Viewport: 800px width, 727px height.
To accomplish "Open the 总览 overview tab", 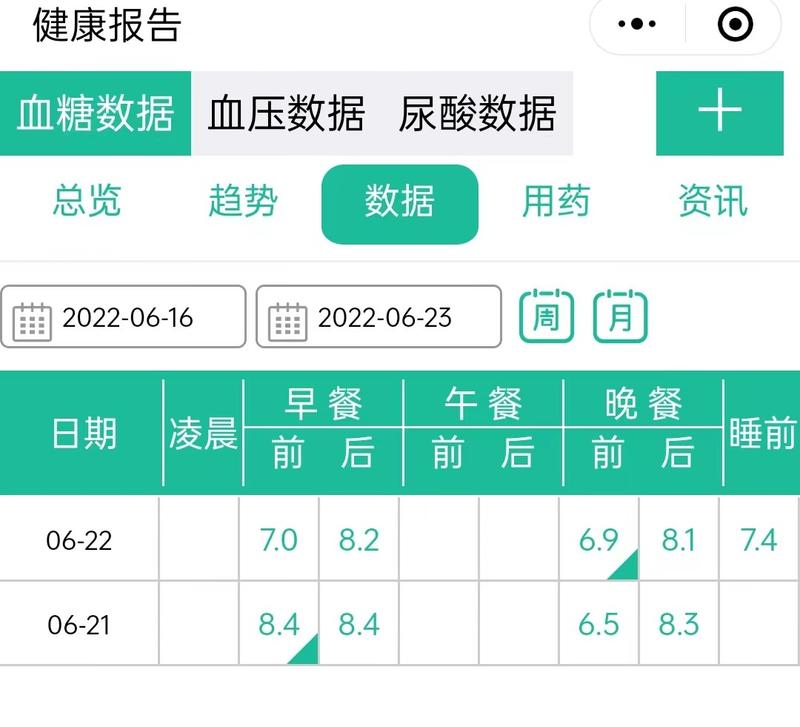I will click(x=87, y=201).
